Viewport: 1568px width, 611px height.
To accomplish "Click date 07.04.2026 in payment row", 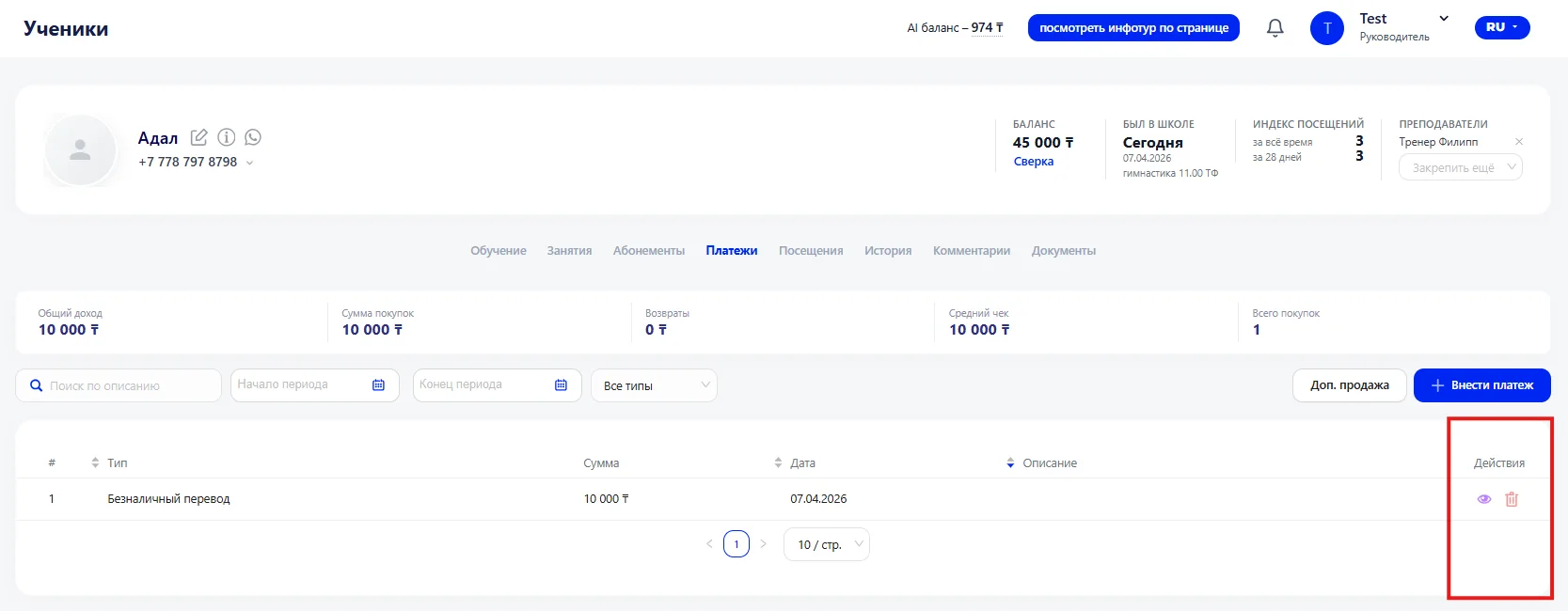I will click(818, 499).
